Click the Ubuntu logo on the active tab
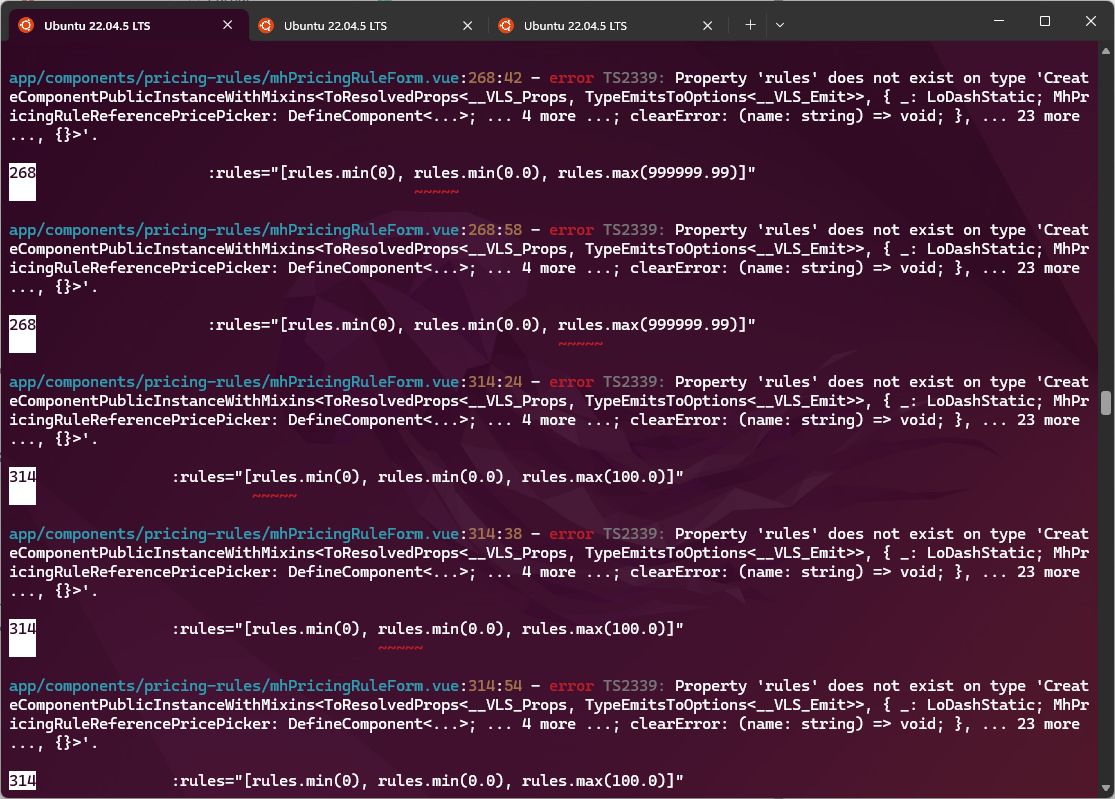1115x799 pixels. point(26,26)
